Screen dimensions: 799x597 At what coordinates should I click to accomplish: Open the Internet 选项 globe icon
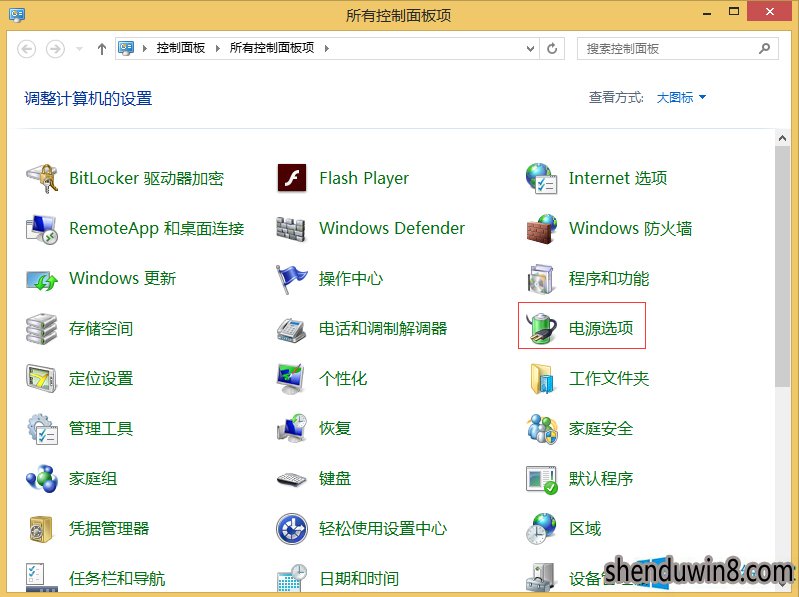point(541,178)
